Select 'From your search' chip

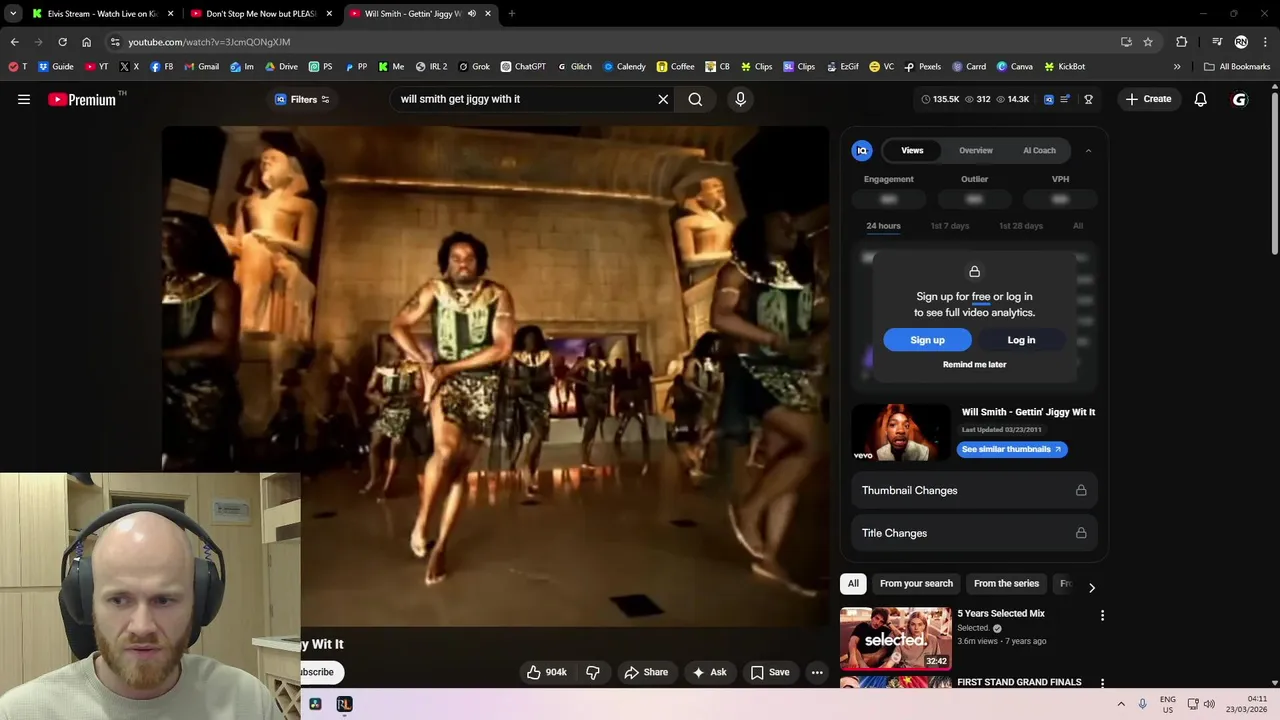pyautogui.click(x=916, y=584)
